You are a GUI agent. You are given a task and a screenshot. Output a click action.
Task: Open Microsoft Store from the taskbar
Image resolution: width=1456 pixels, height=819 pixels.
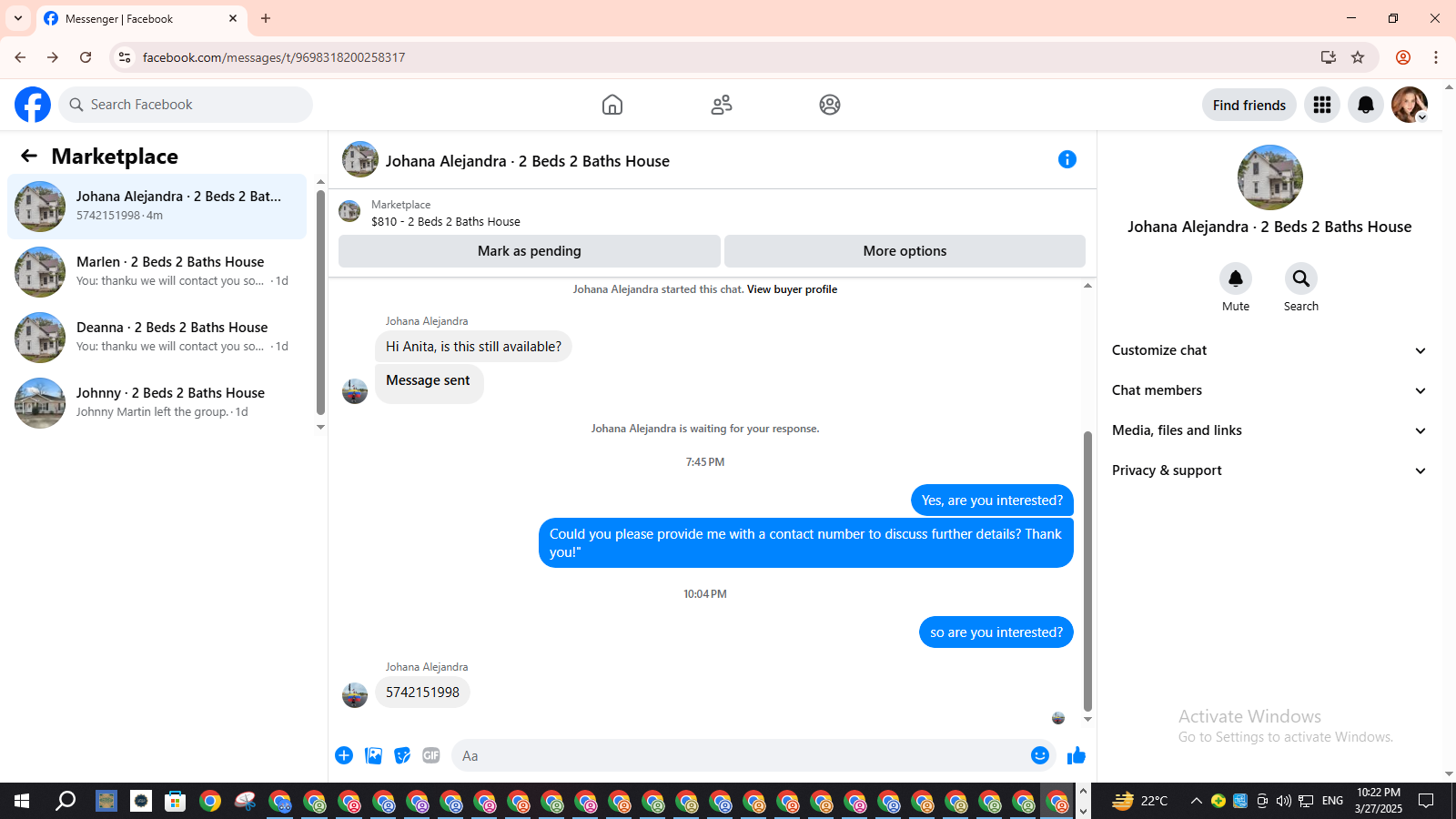coord(175,801)
